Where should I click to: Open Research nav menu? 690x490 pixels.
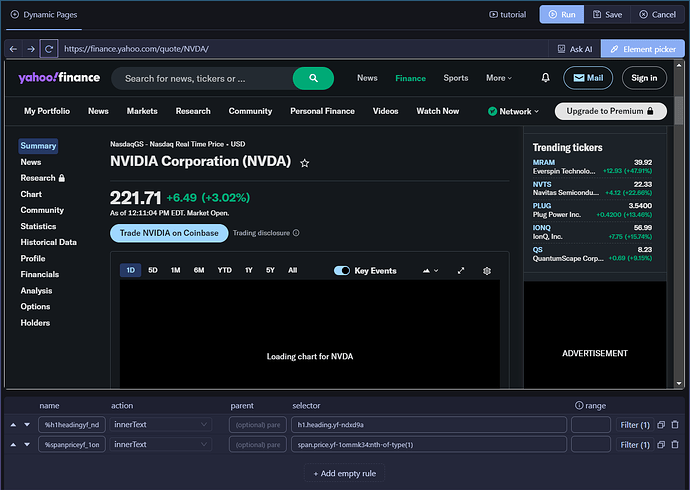(x=193, y=111)
